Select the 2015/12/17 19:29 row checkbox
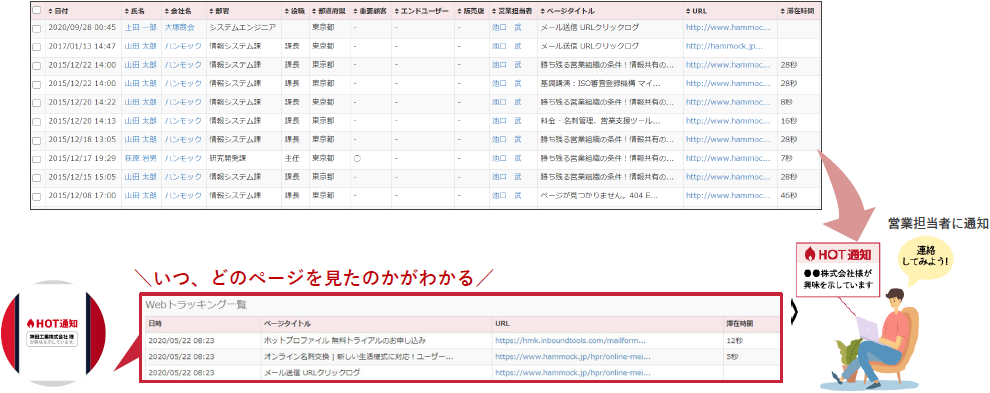Screen dimensions: 990x393 pos(37,159)
